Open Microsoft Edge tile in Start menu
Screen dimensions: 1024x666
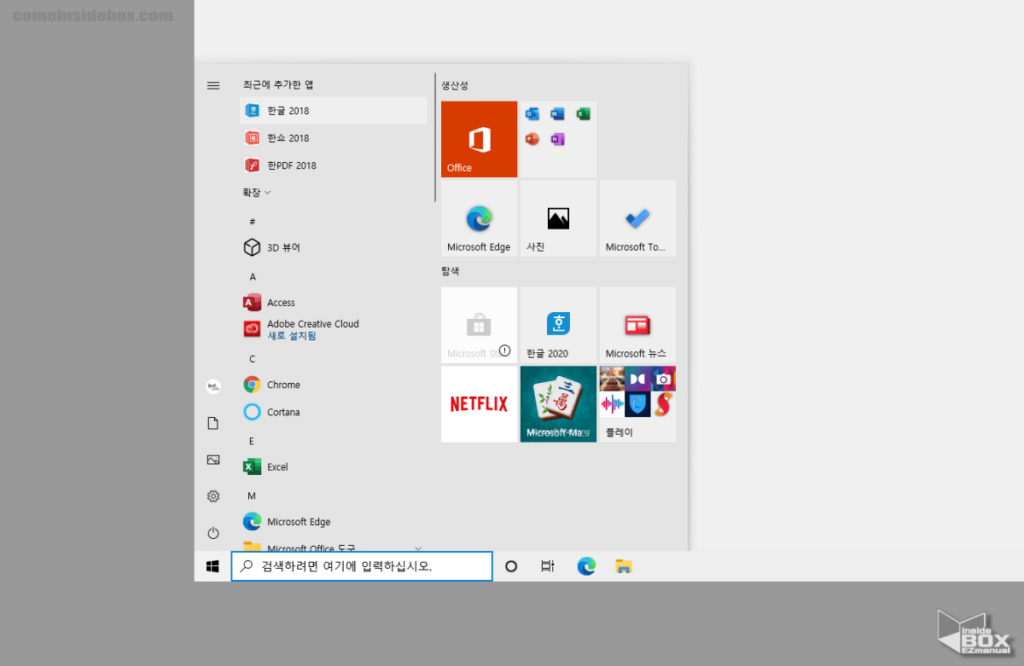479,219
